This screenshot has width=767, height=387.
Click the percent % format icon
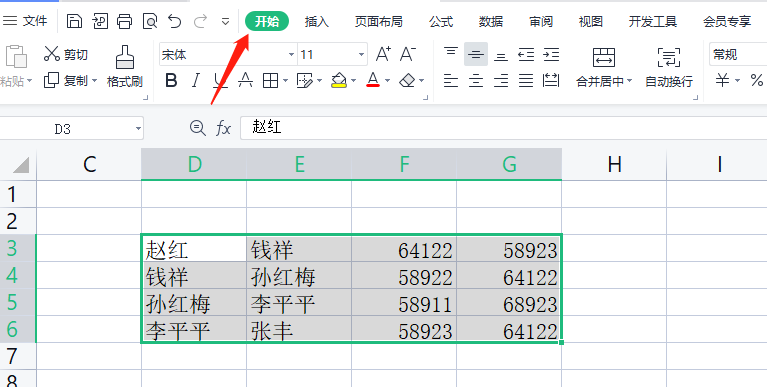coord(757,80)
